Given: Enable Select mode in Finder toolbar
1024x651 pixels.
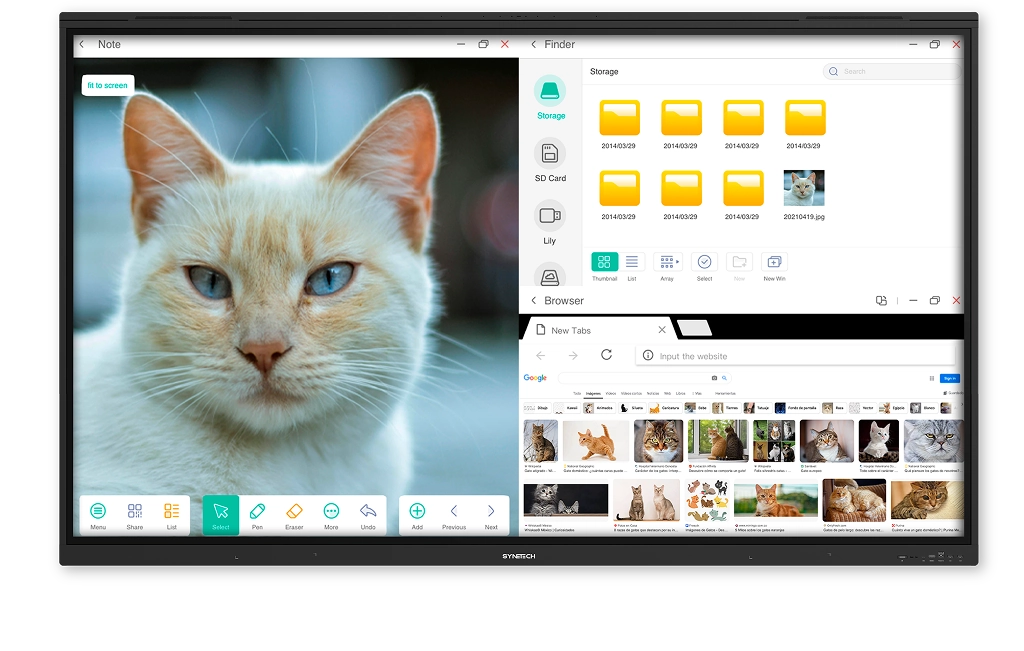Looking at the screenshot, I should pyautogui.click(x=705, y=264).
